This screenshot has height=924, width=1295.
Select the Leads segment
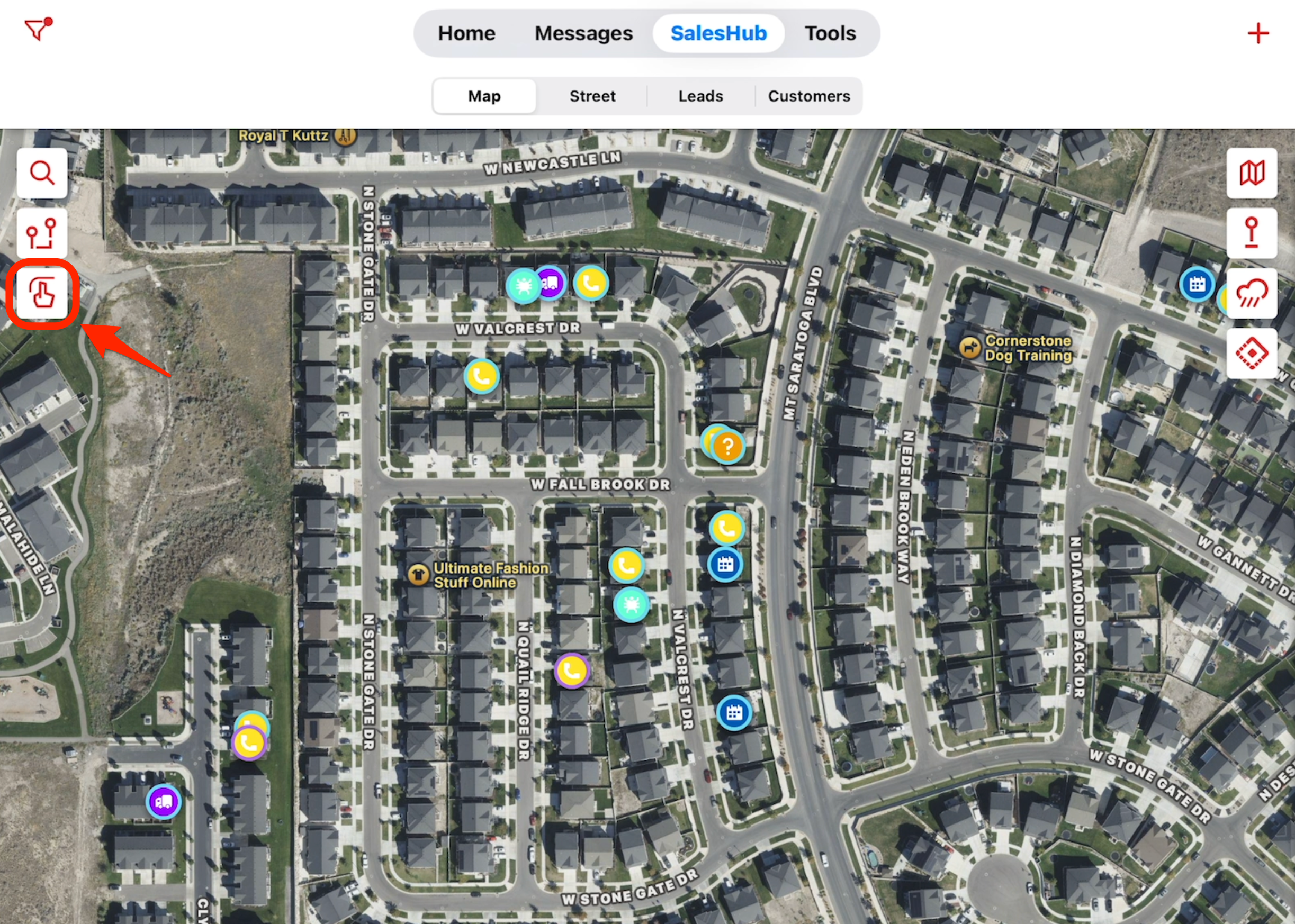700,96
